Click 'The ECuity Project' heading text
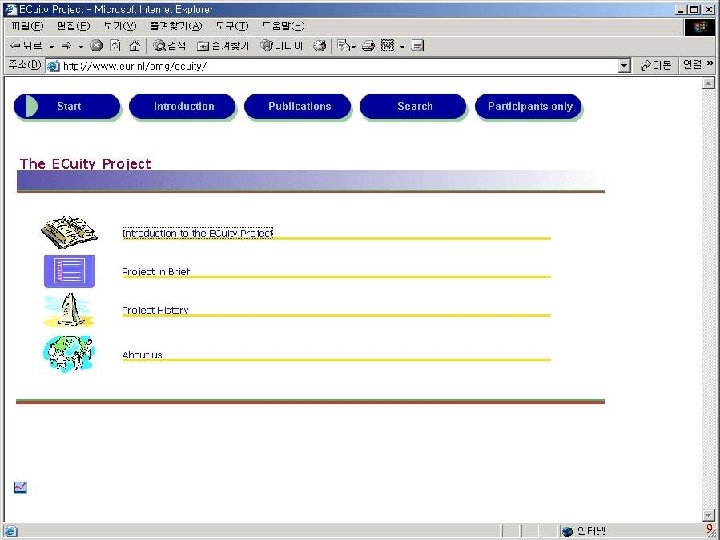The image size is (720, 540). pos(85,164)
